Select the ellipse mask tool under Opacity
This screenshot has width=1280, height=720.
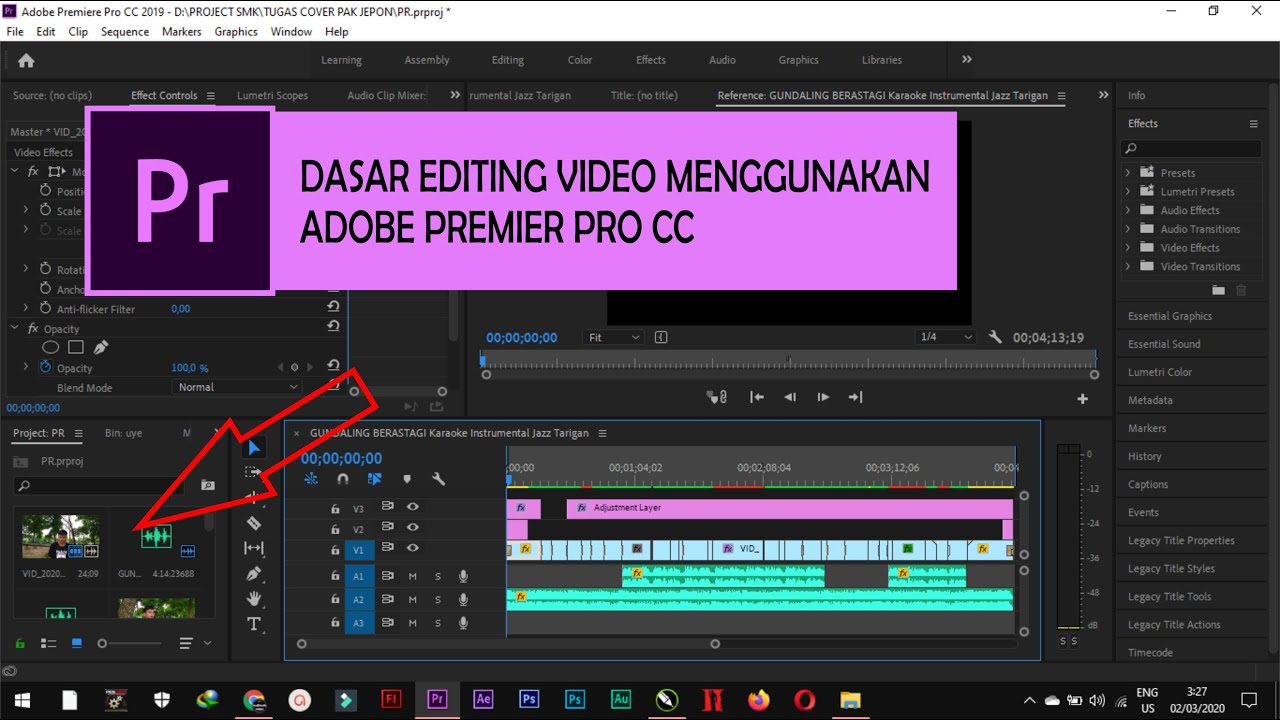pos(50,347)
